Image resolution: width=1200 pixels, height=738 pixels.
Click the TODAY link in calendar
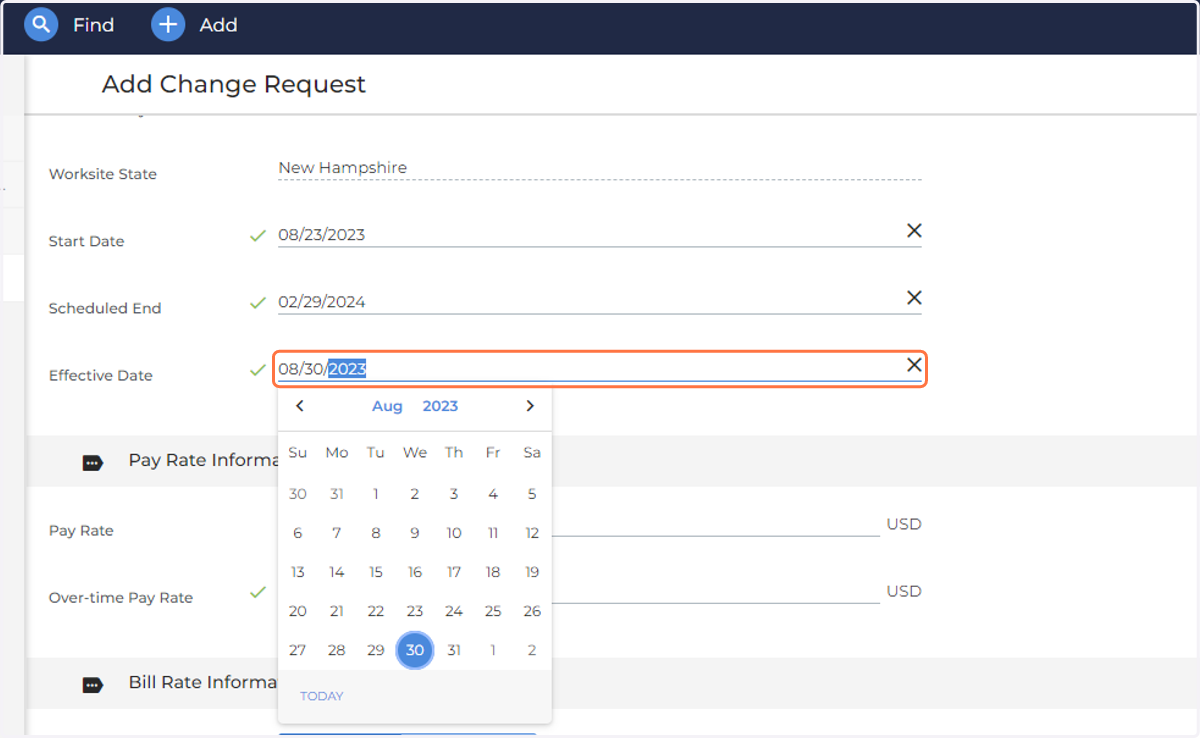point(321,696)
